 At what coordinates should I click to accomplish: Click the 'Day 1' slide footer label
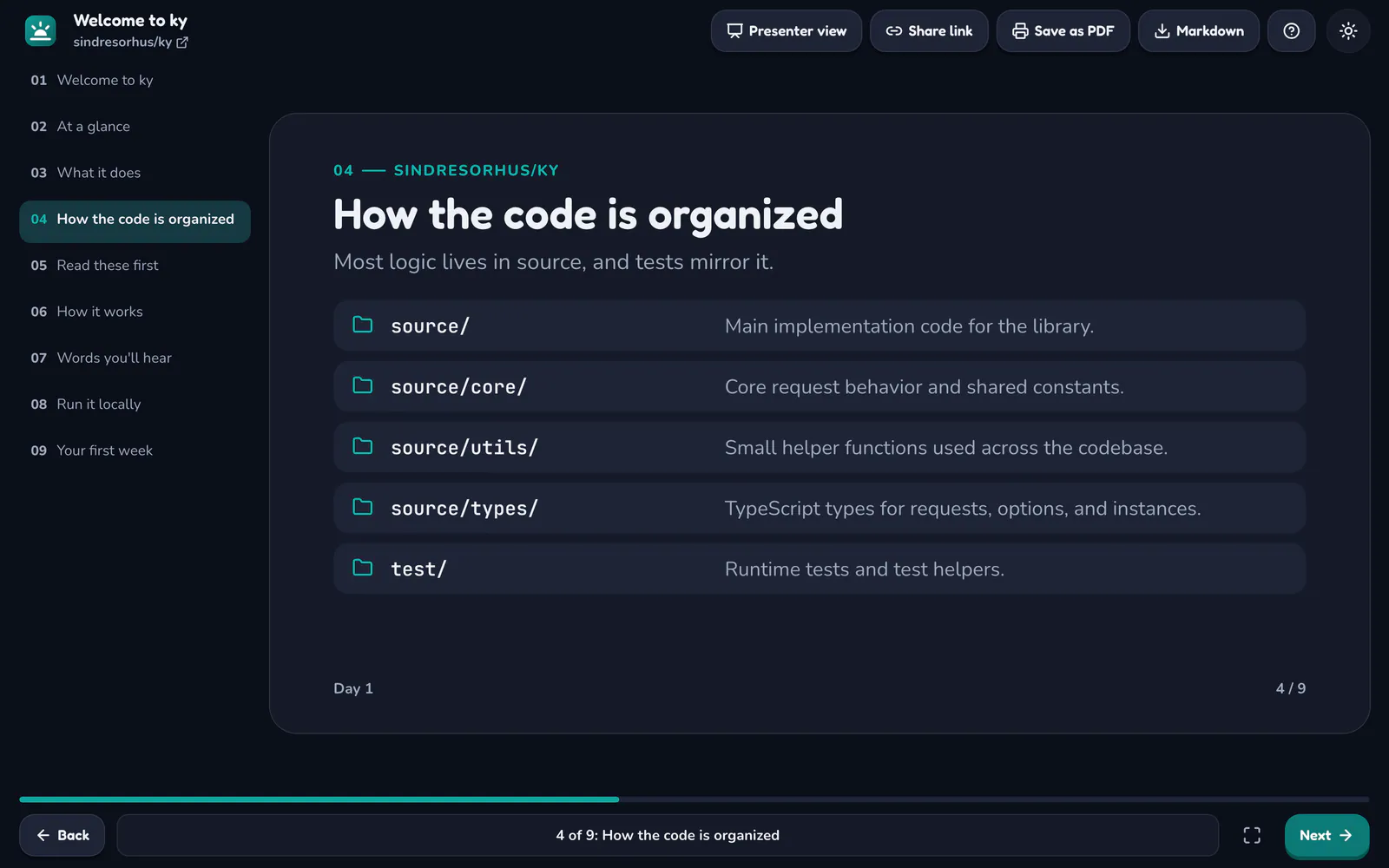pos(353,688)
